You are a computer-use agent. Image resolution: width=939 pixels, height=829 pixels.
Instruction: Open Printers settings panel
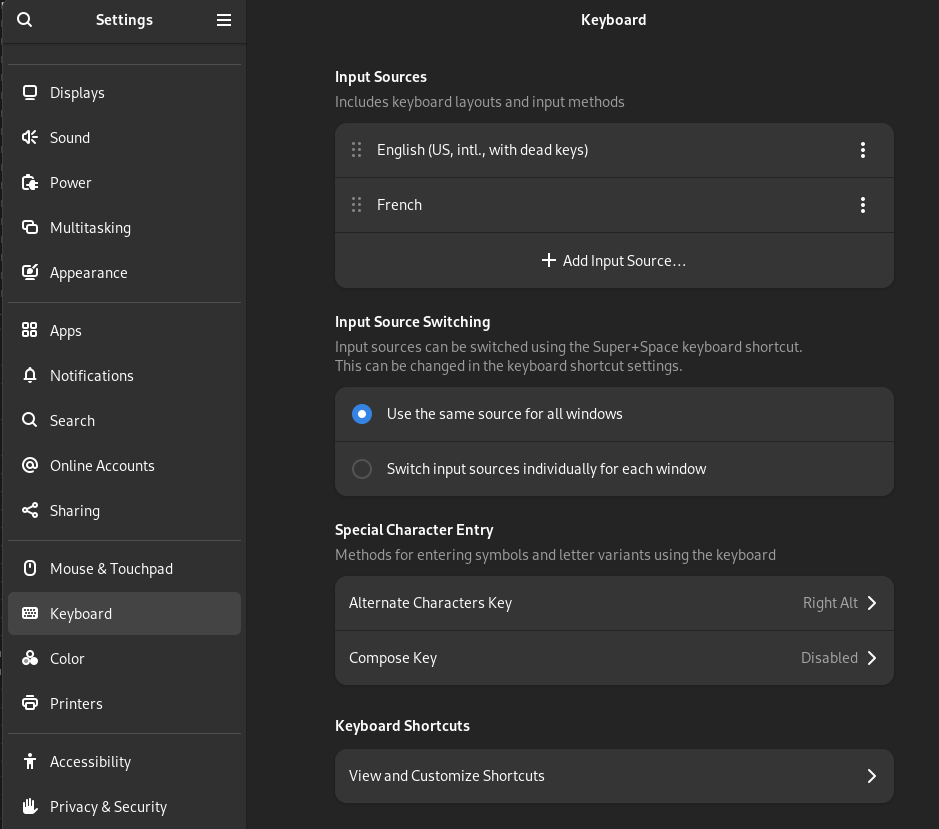pos(125,703)
